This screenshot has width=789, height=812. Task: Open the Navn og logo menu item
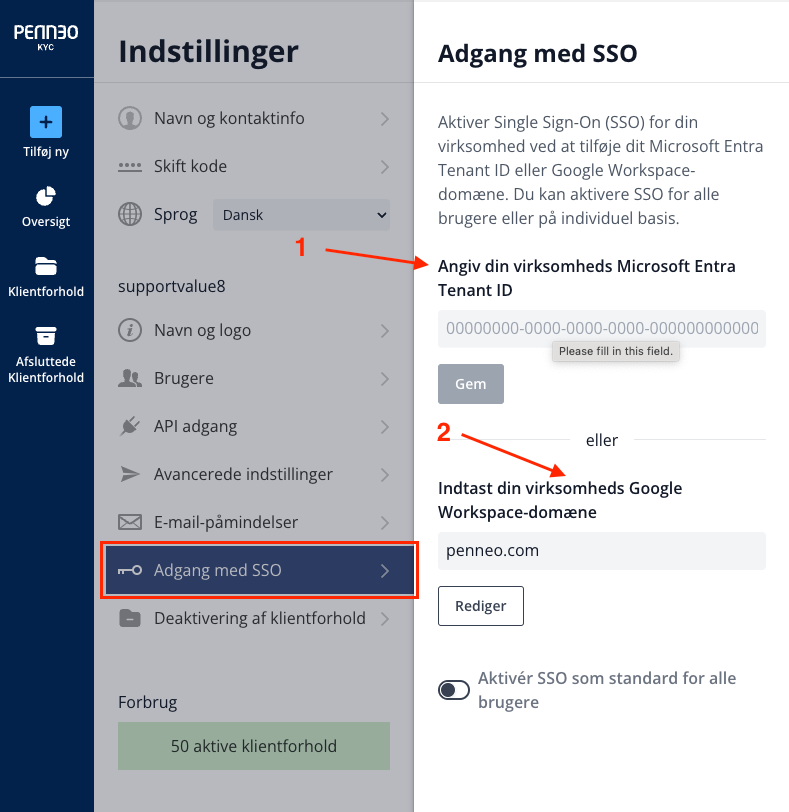(x=254, y=330)
